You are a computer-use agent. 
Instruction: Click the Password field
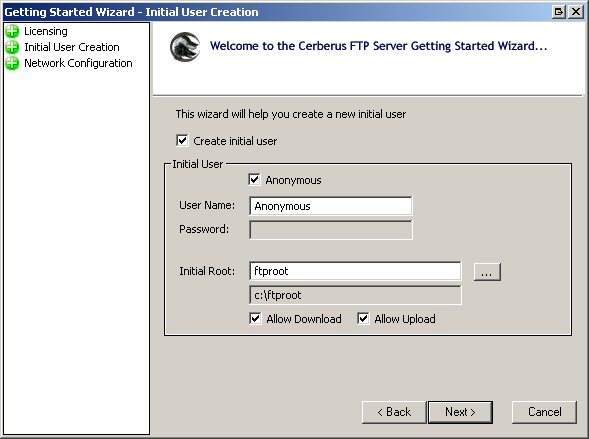click(x=331, y=230)
